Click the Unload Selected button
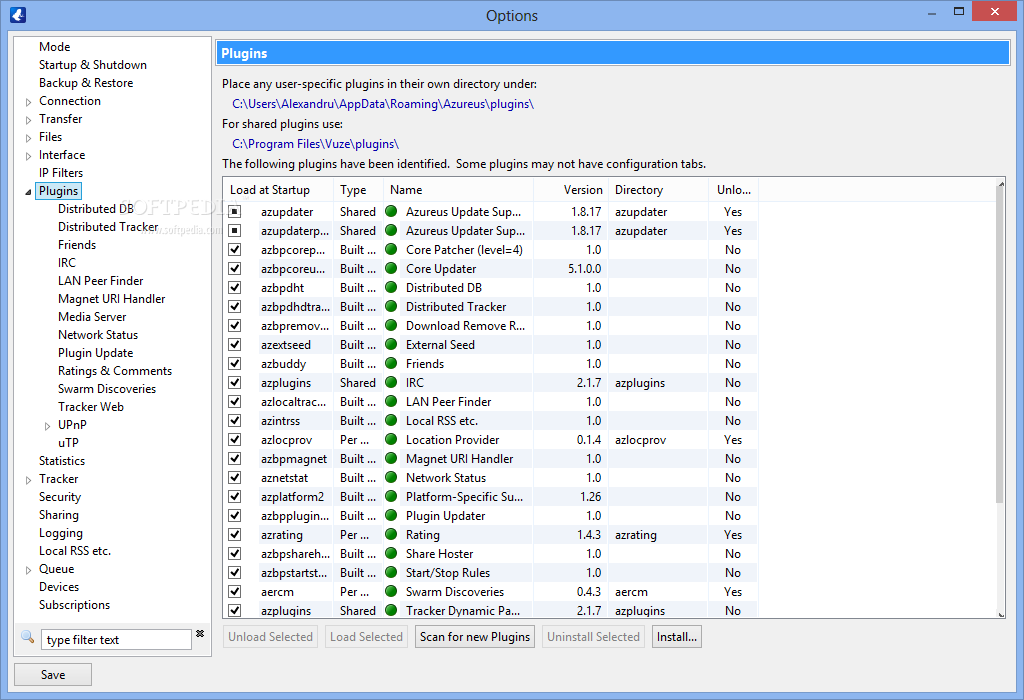Image resolution: width=1024 pixels, height=700 pixels. point(270,637)
